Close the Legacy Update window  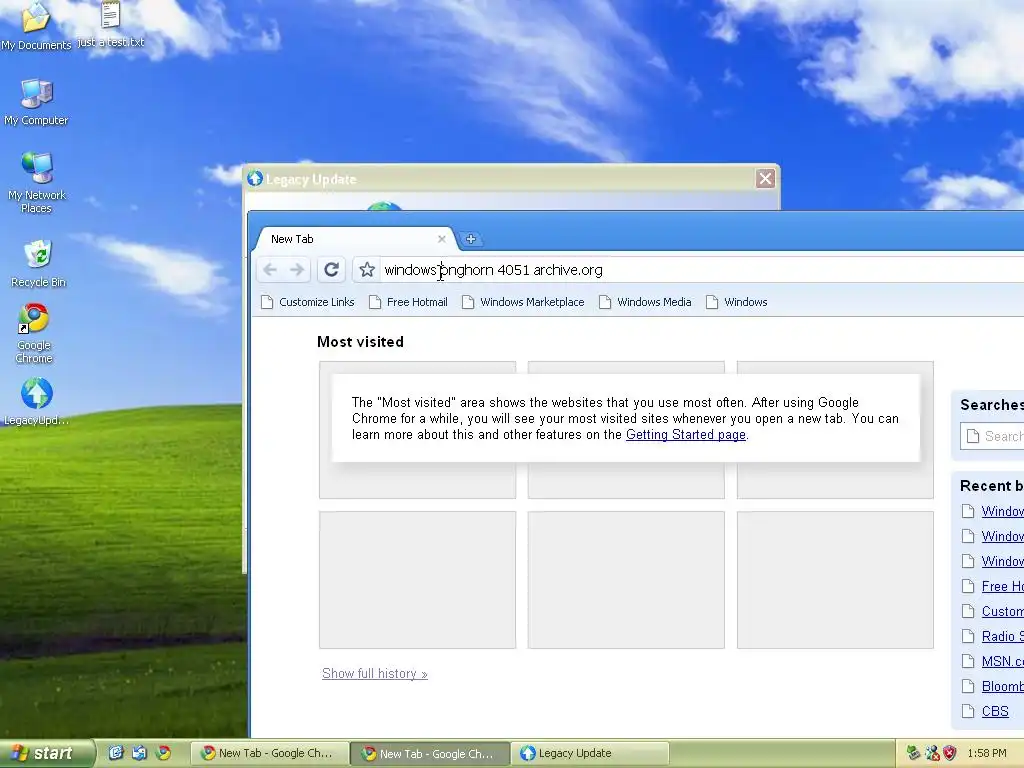tap(765, 178)
